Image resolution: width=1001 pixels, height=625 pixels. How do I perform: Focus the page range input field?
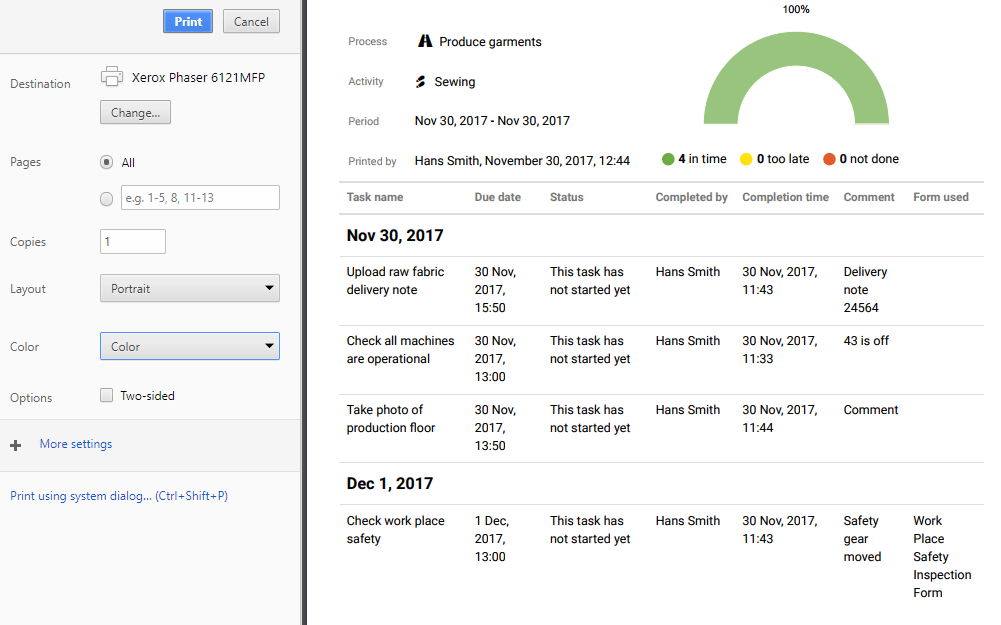tap(200, 198)
